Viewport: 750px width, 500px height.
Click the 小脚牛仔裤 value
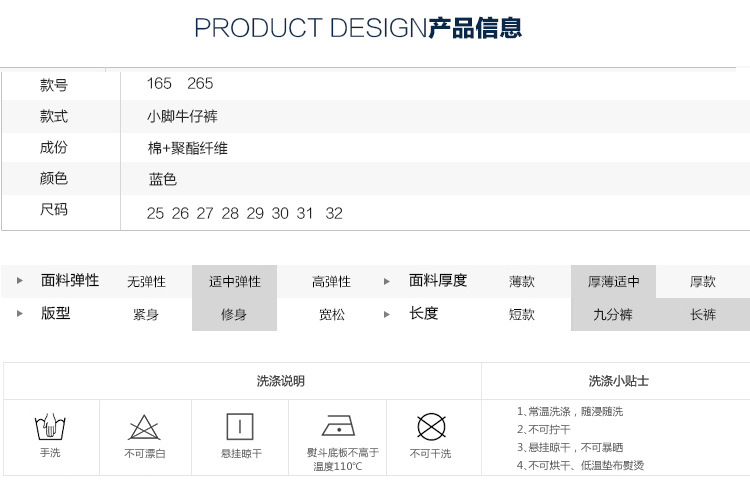[x=182, y=116]
